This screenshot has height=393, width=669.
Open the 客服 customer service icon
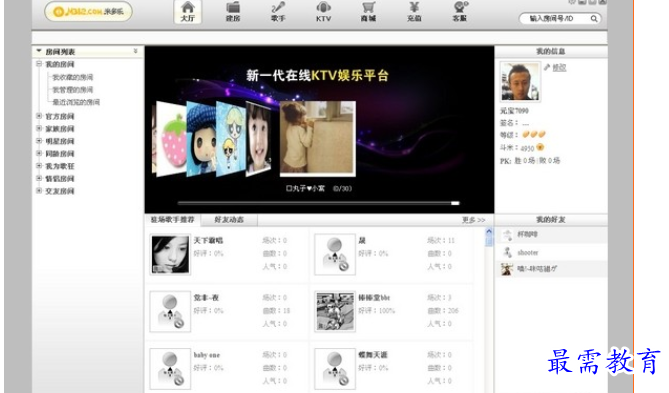tap(460, 7)
